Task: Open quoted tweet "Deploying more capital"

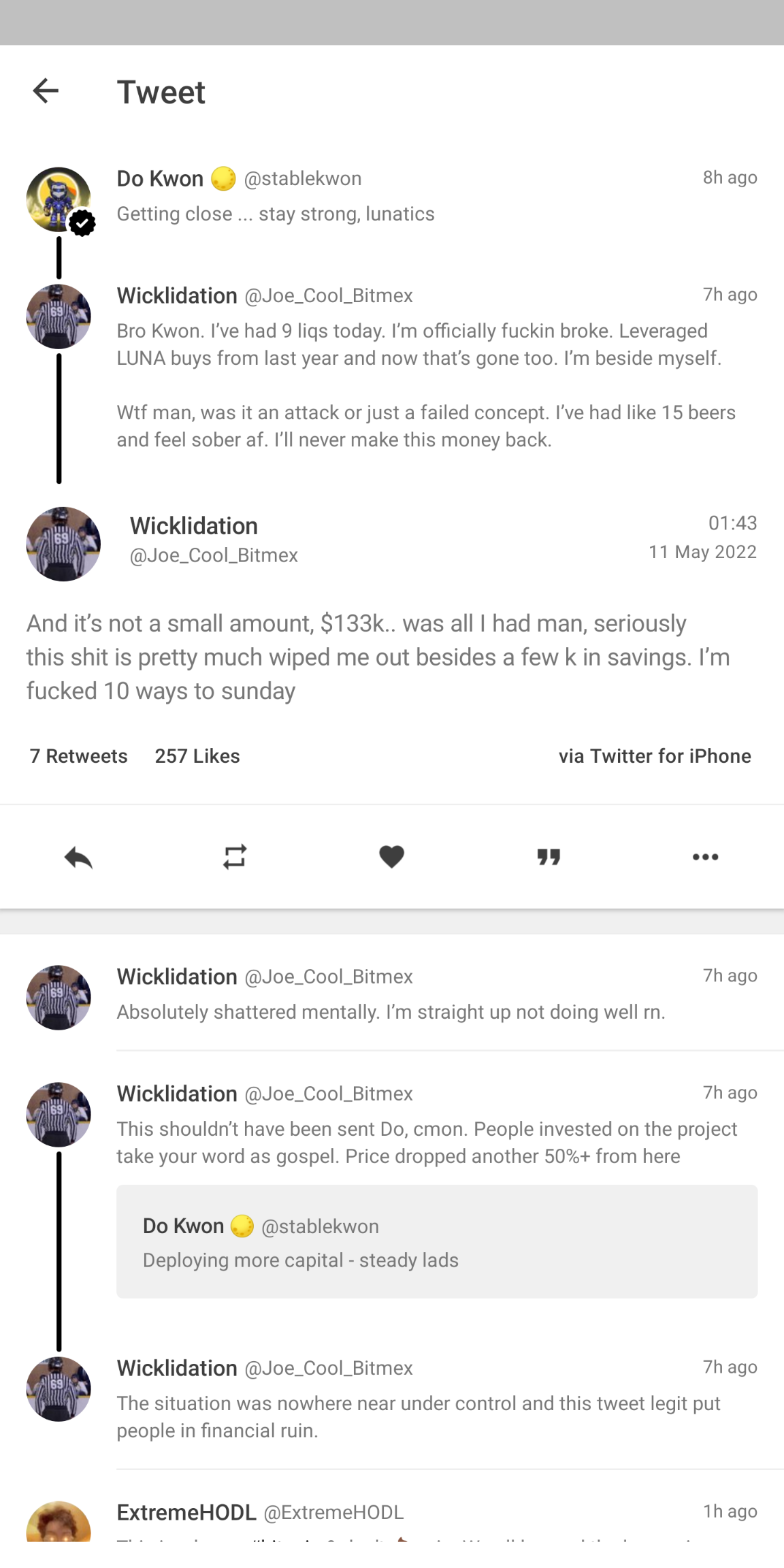Action: (436, 1241)
